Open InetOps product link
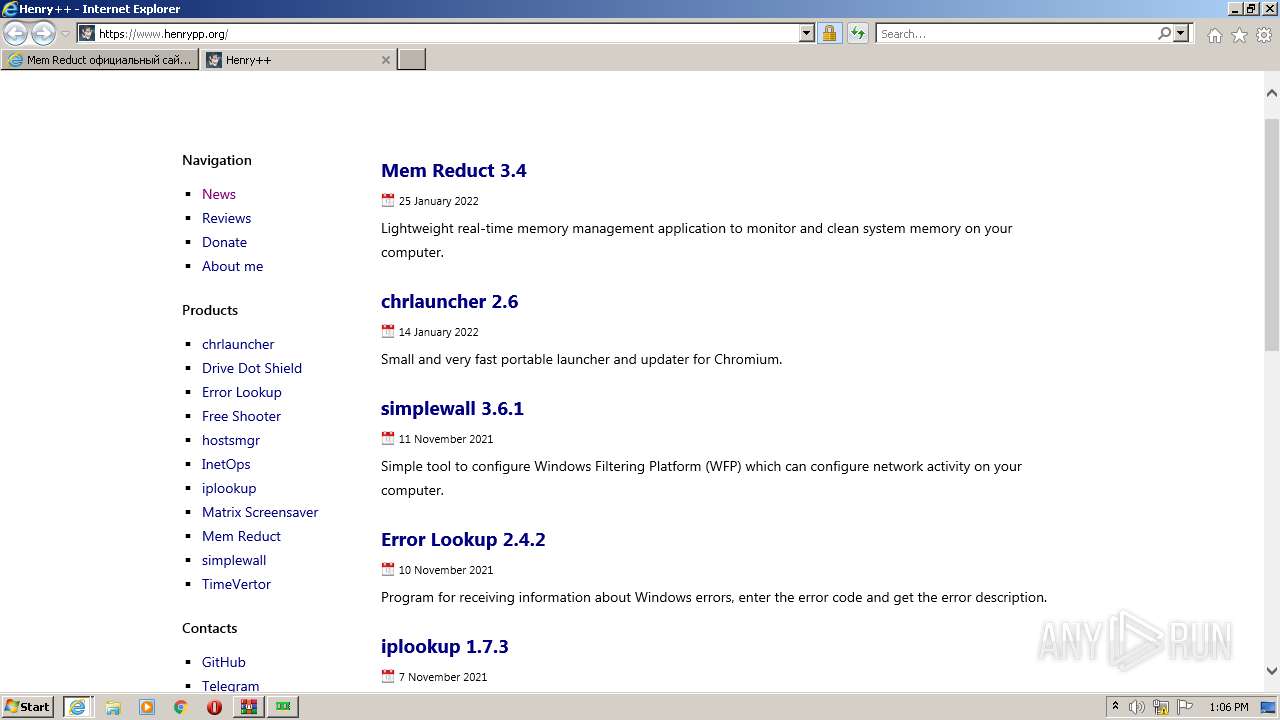The height and width of the screenshot is (720, 1280). 226,464
